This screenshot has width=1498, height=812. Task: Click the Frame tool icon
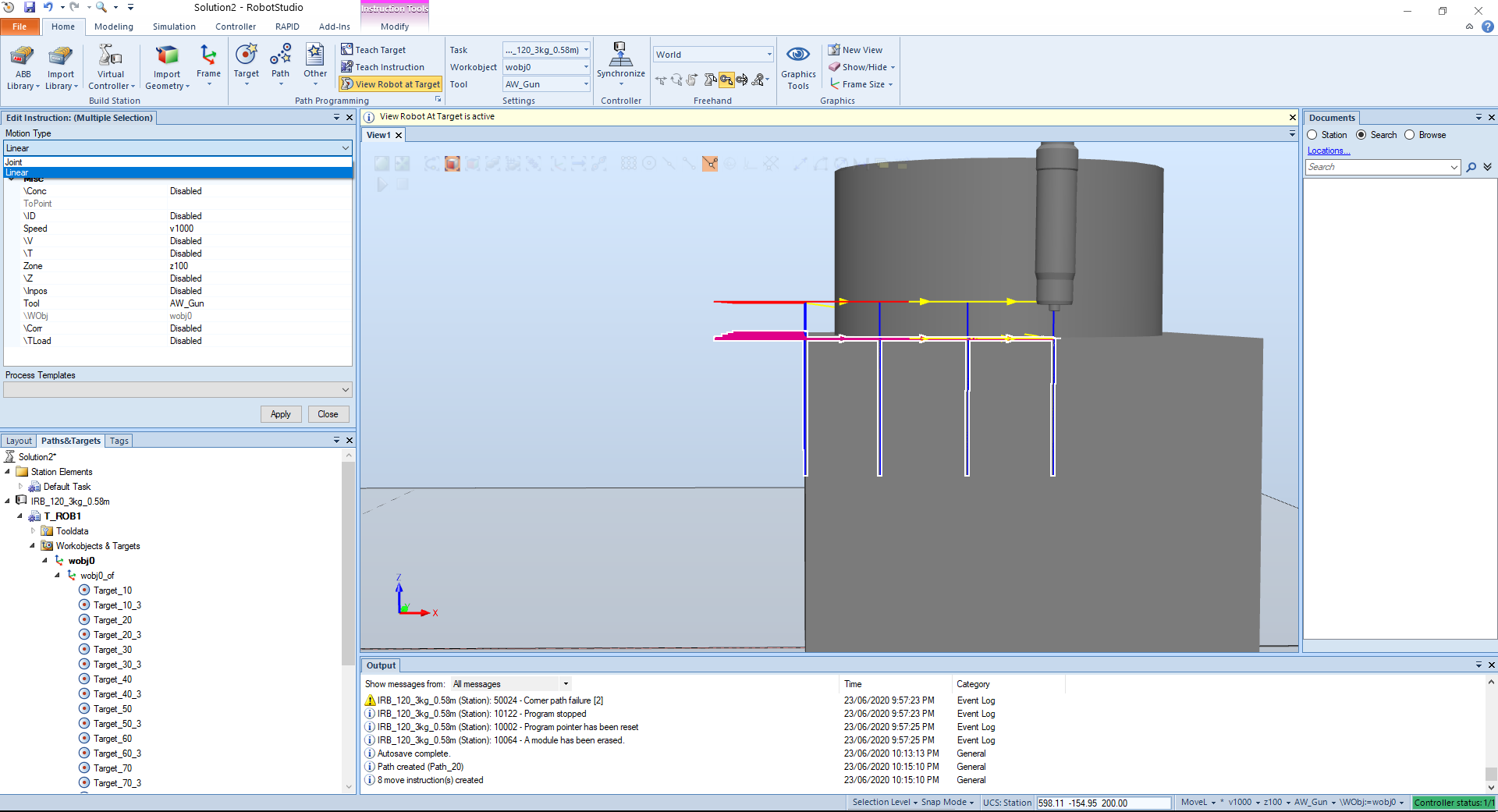click(208, 56)
